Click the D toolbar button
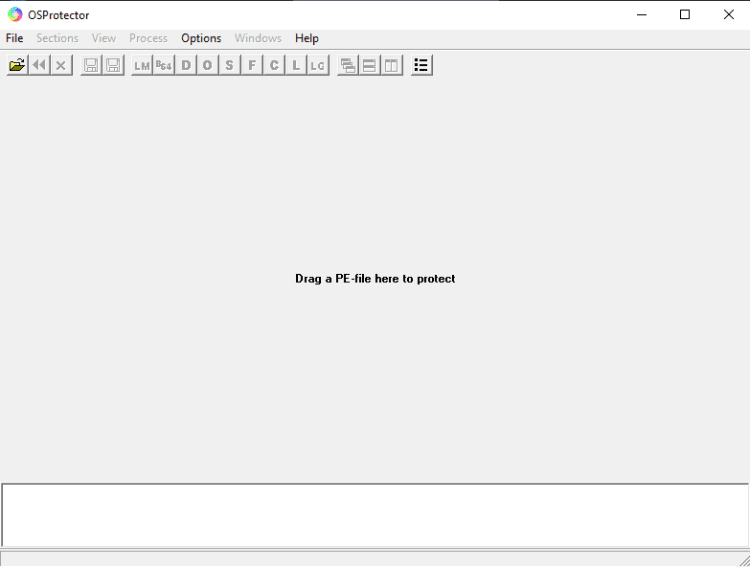 186,65
